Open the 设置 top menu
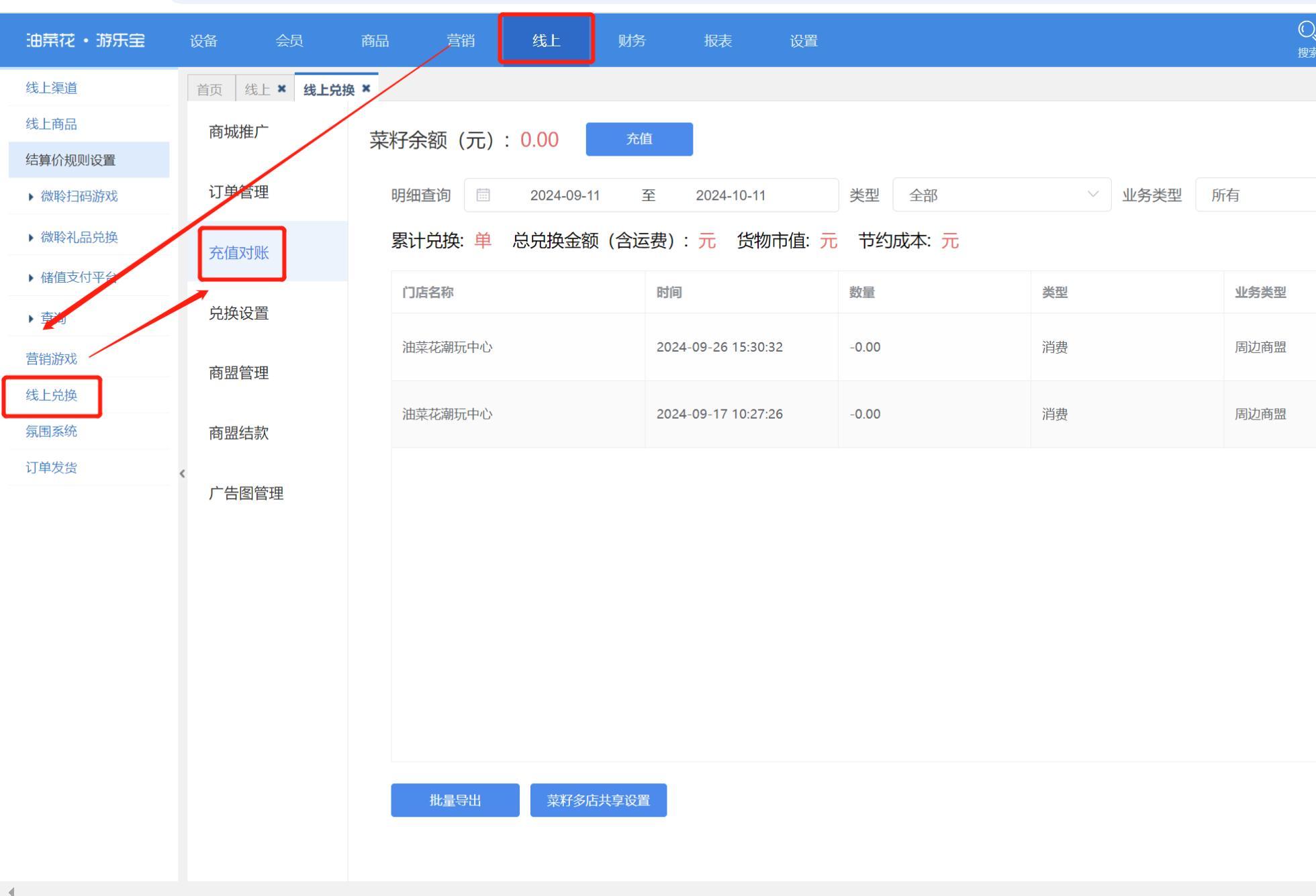This screenshot has height=896, width=1316. [804, 41]
